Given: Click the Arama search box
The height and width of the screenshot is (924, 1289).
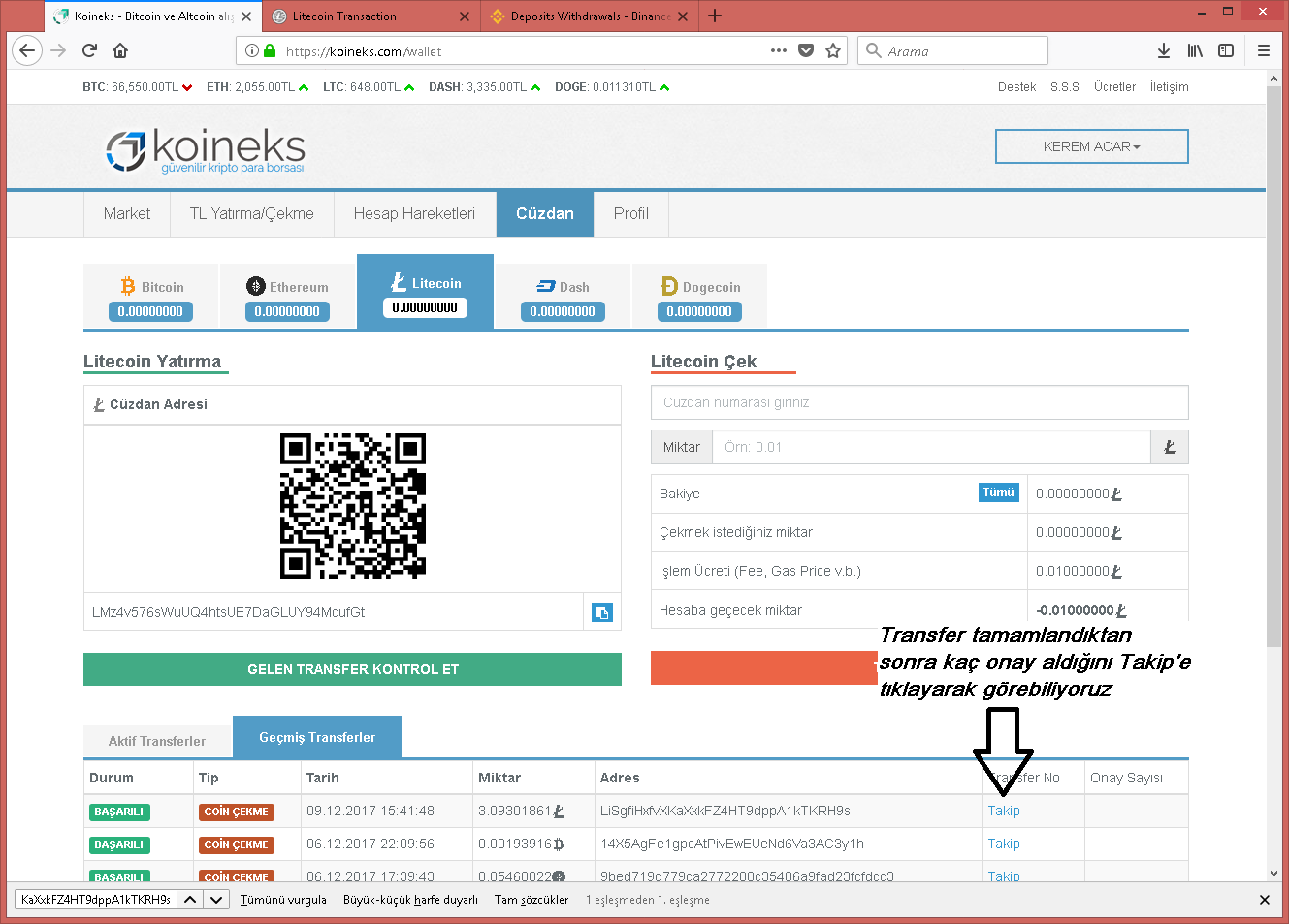Looking at the screenshot, I should click(x=952, y=50).
